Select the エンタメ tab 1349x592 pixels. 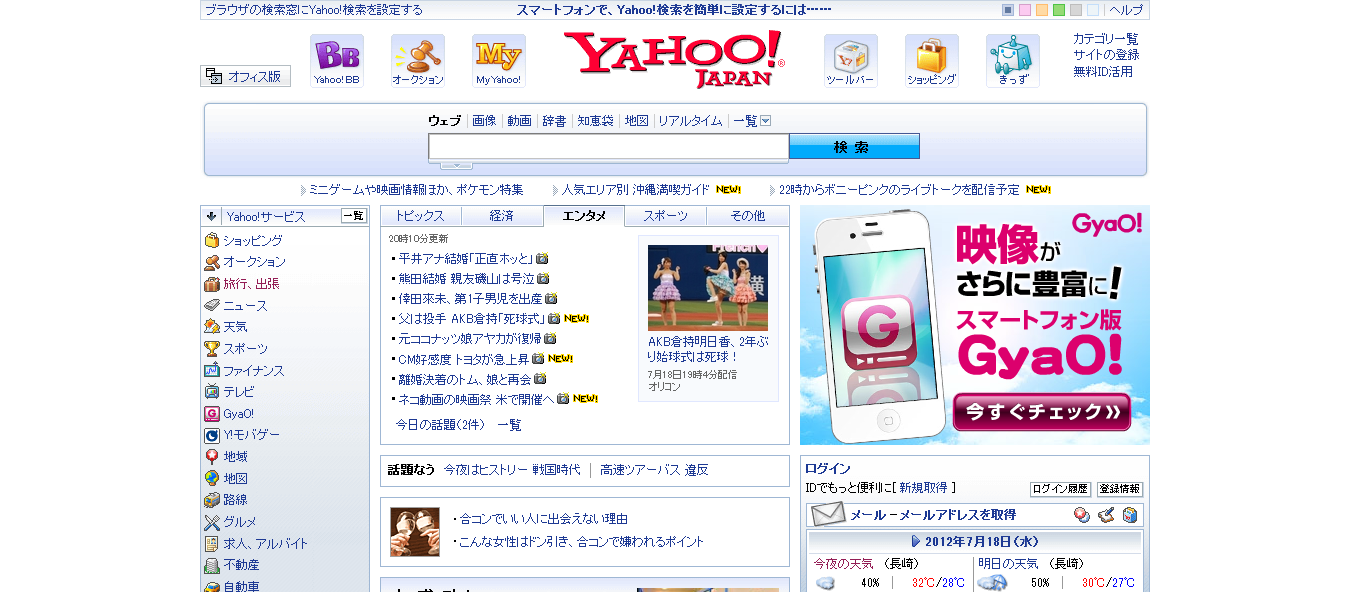[584, 216]
